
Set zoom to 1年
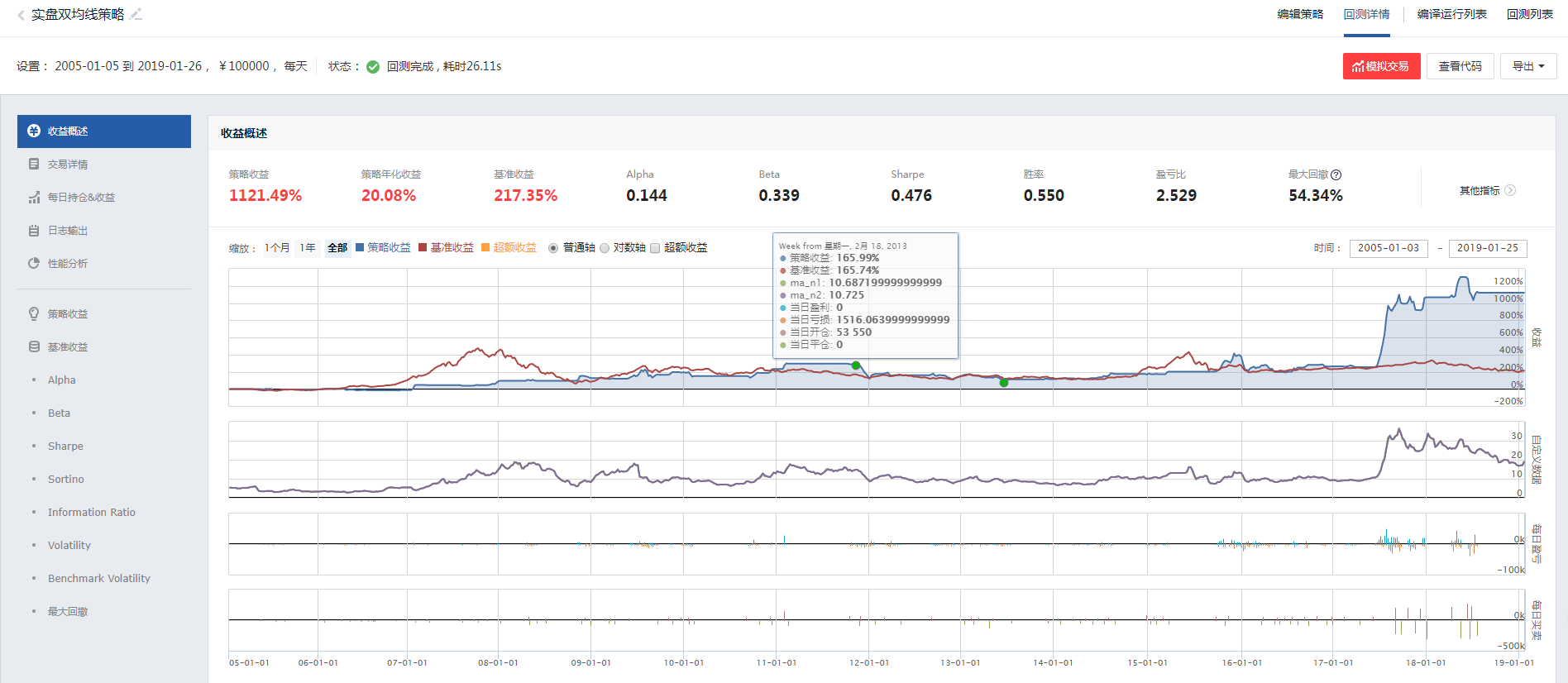[x=308, y=247]
